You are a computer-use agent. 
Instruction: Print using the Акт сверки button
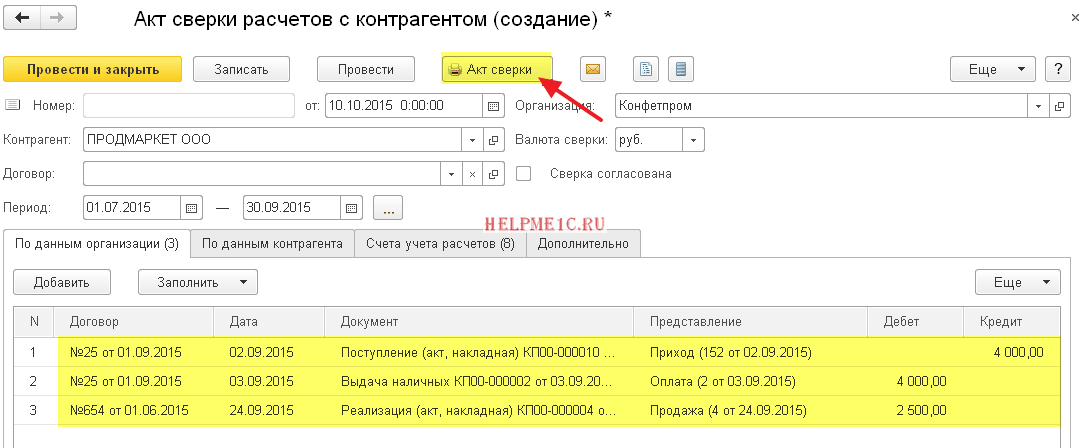click(497, 69)
